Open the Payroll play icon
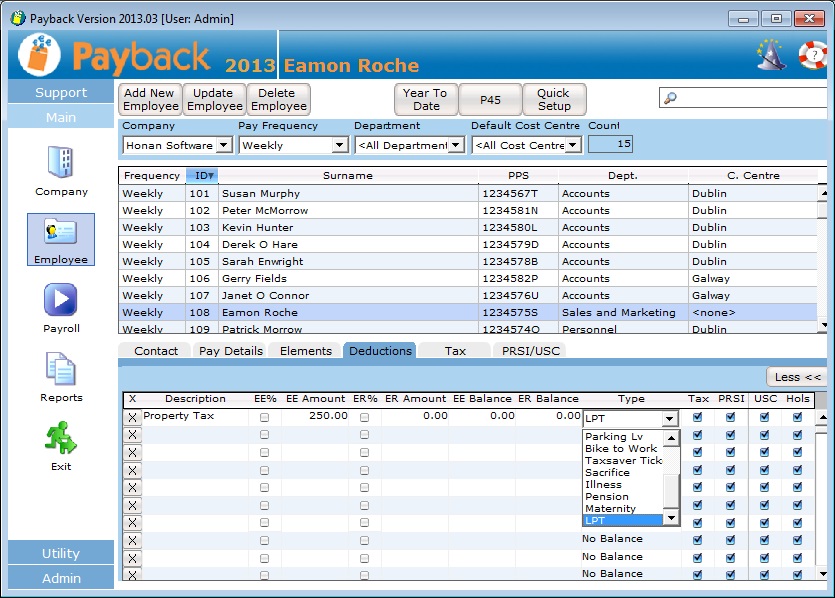Viewport: 835px width, 598px height. pos(61,301)
